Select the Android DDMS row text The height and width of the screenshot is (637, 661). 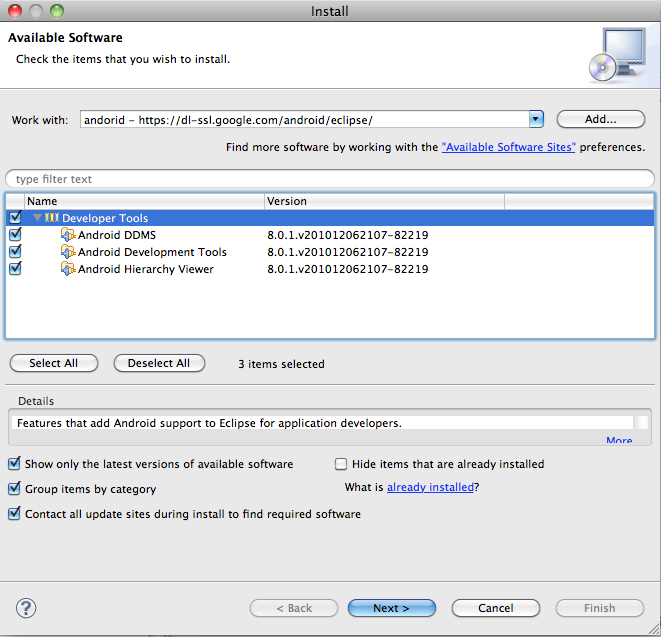pyautogui.click(x=117, y=235)
